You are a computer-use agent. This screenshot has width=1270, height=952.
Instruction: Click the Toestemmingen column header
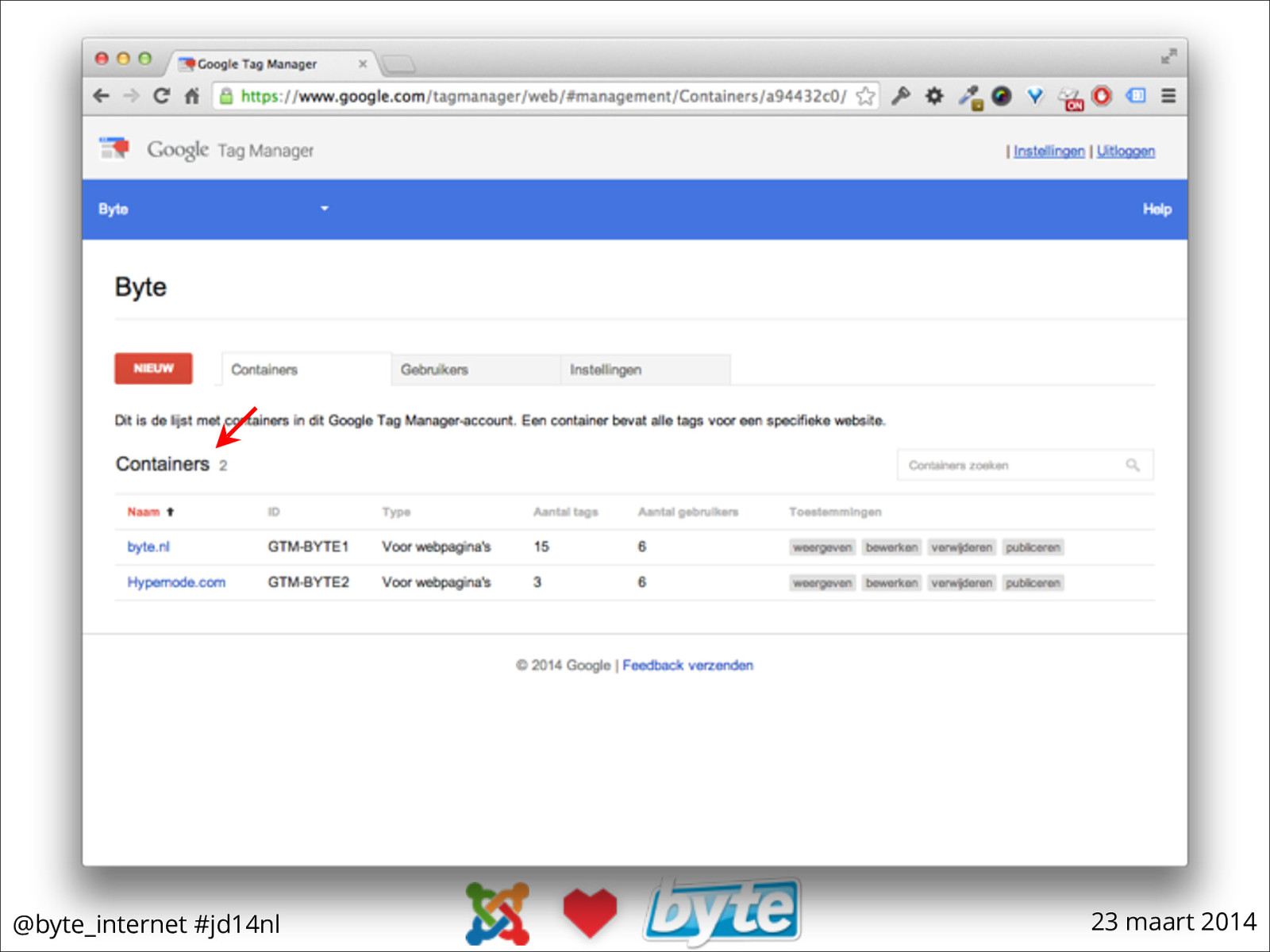[835, 512]
